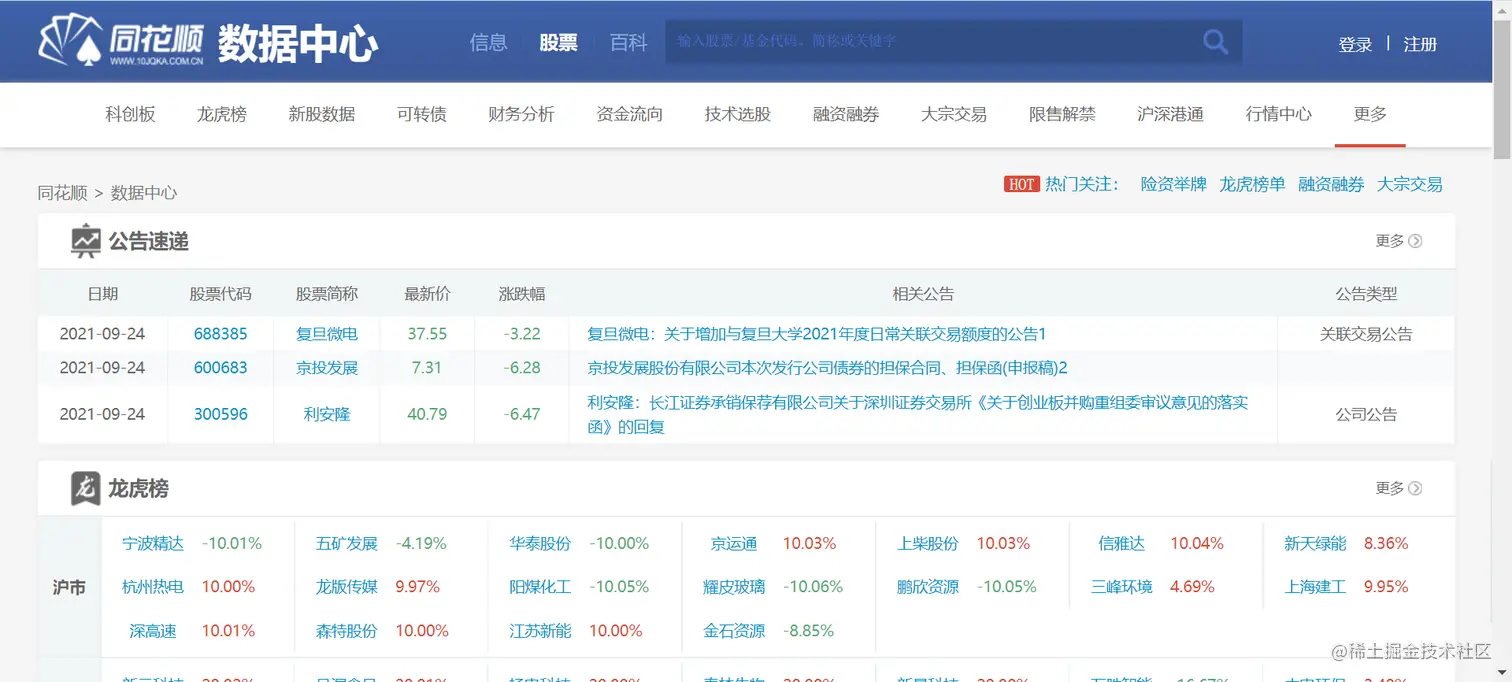Open the 复旦微电 stock page
The width and height of the screenshot is (1512, 682).
pos(326,333)
